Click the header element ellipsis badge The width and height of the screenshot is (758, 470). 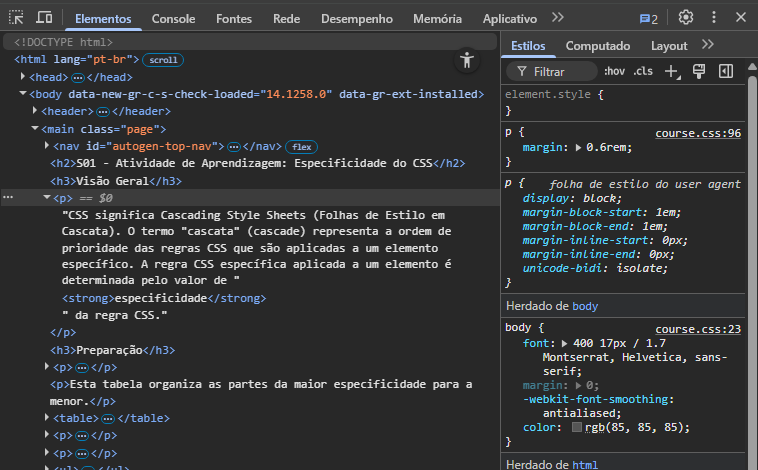tap(102, 112)
